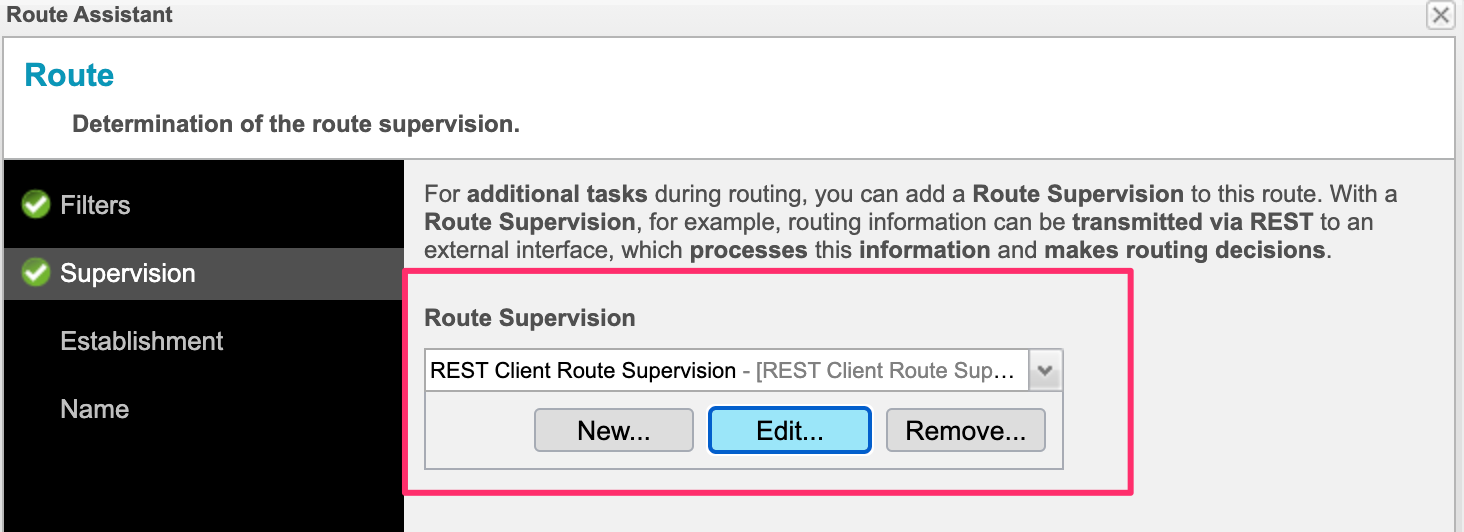Select the REST Client Route Supervision combo box
Viewport: 1464px width, 532px height.
743,370
